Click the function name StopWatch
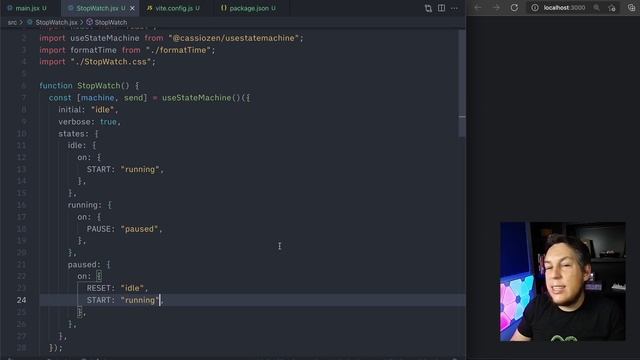The height and width of the screenshot is (360, 640). 99,86
